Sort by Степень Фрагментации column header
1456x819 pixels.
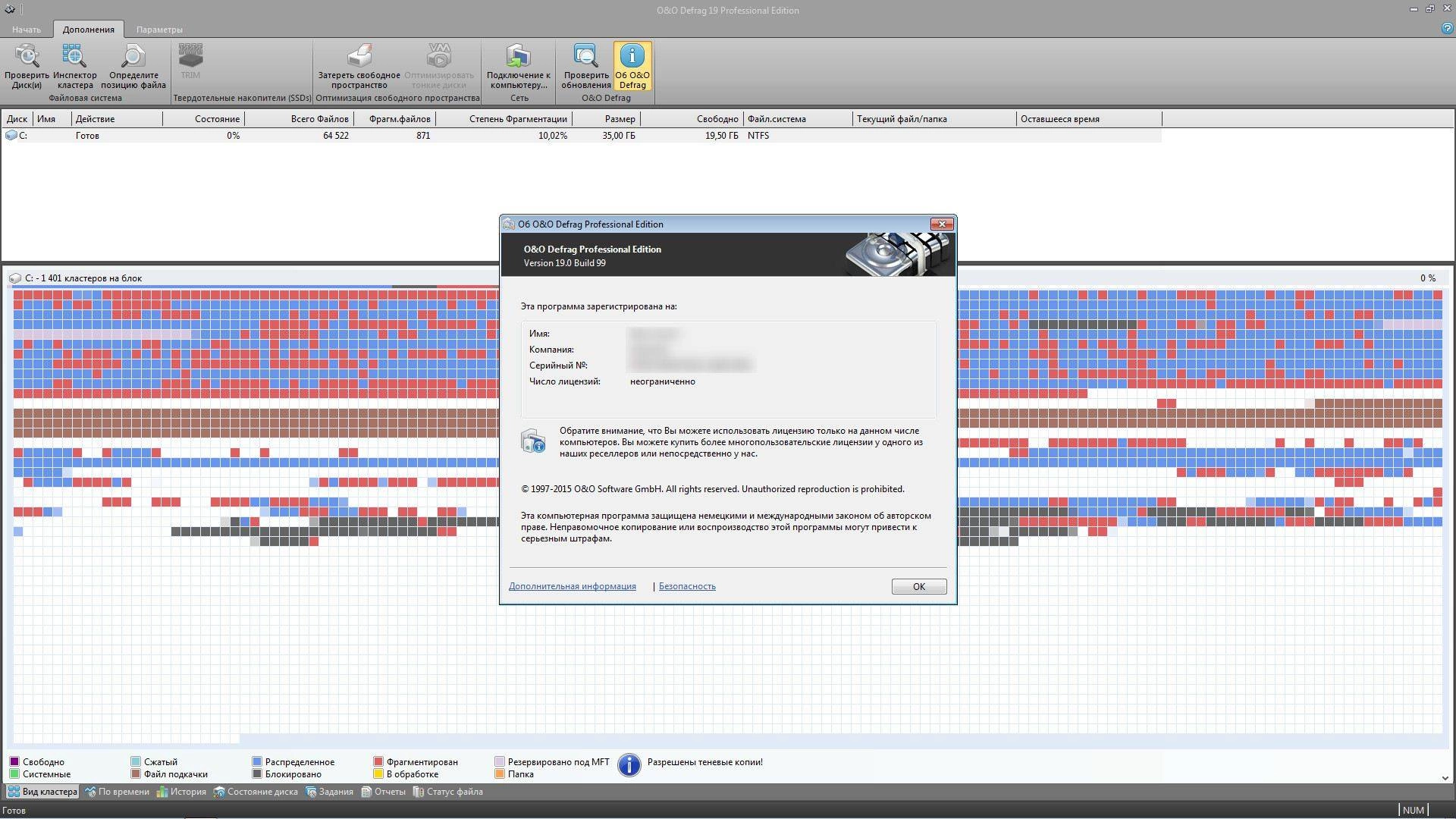tap(504, 119)
